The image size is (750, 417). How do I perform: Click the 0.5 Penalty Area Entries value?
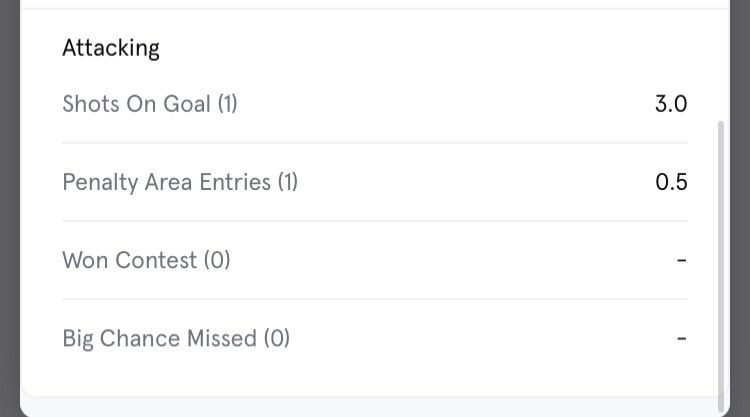tap(670, 182)
